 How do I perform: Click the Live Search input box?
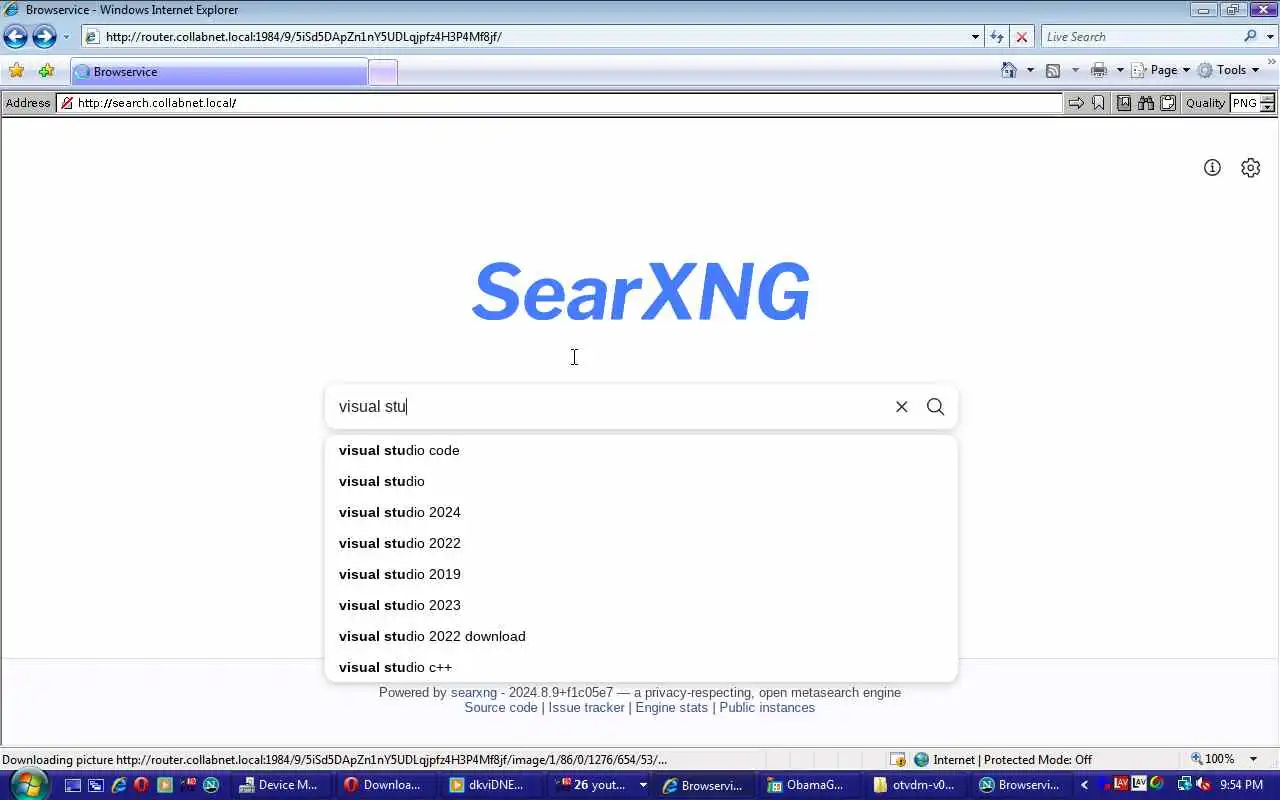[1140, 37]
